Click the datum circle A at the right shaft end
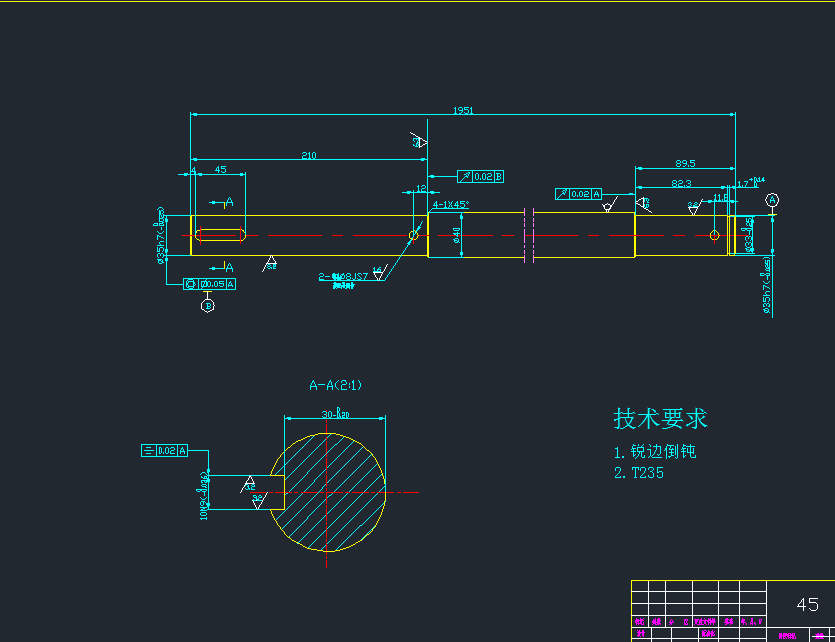The height and width of the screenshot is (642, 835). pyautogui.click(x=772, y=200)
